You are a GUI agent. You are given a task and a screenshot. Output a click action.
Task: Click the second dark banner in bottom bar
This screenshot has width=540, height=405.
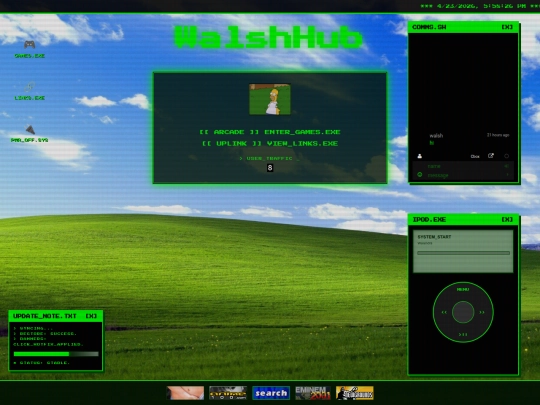(x=228, y=393)
